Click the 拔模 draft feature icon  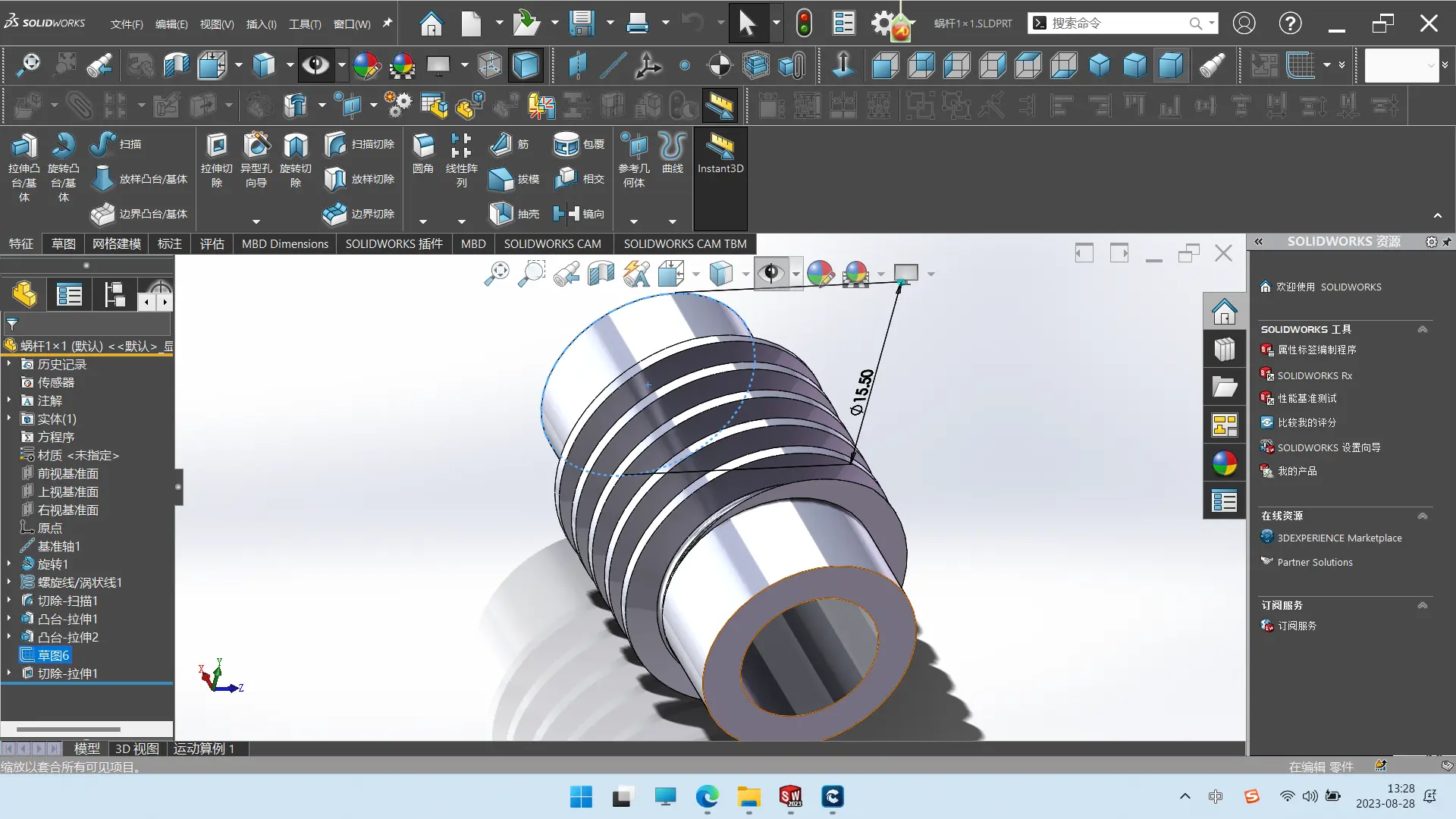point(500,179)
